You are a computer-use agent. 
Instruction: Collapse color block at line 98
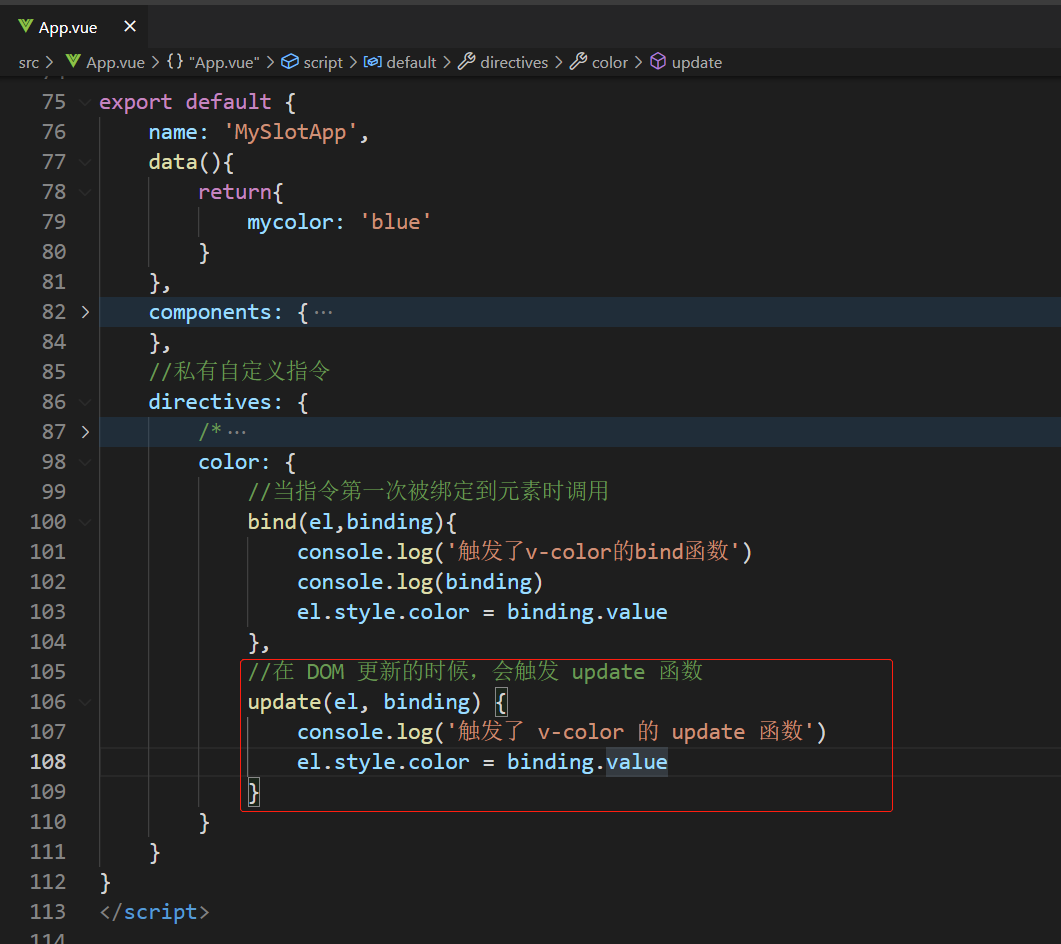85,462
